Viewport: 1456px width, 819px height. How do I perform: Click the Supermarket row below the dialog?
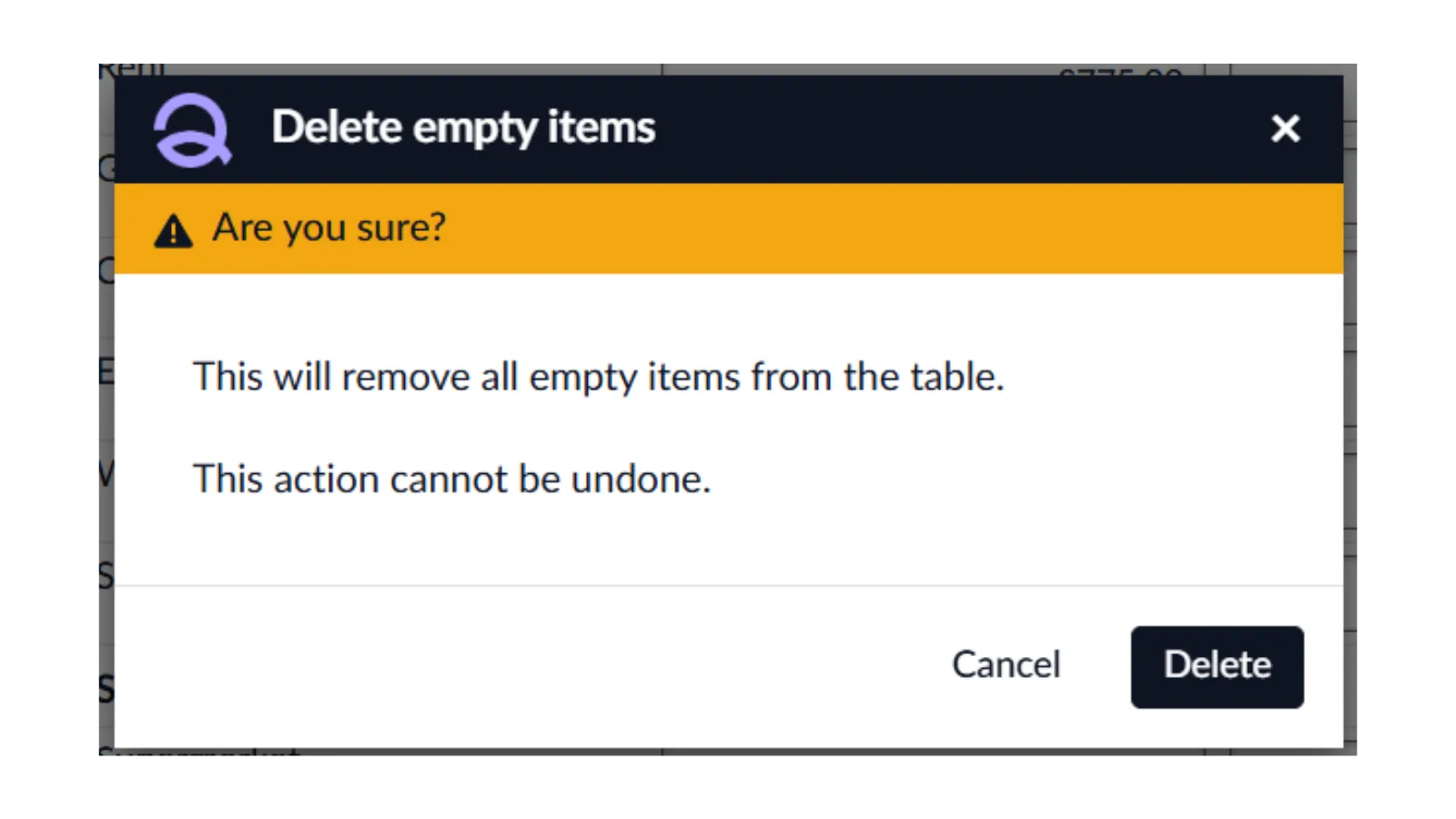[198, 752]
